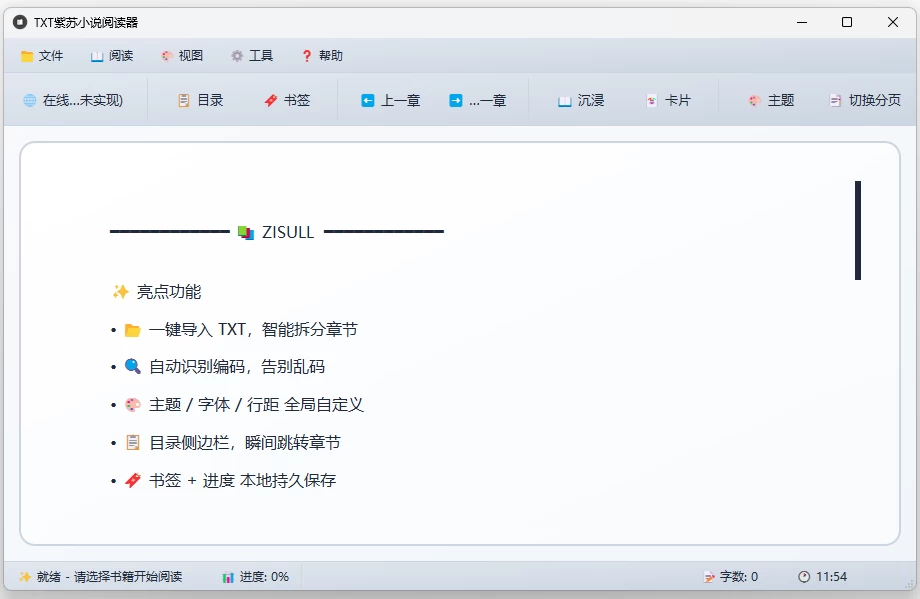Click the vertical scrollbar thumb in reader
920x599 pixels.
(x=858, y=230)
